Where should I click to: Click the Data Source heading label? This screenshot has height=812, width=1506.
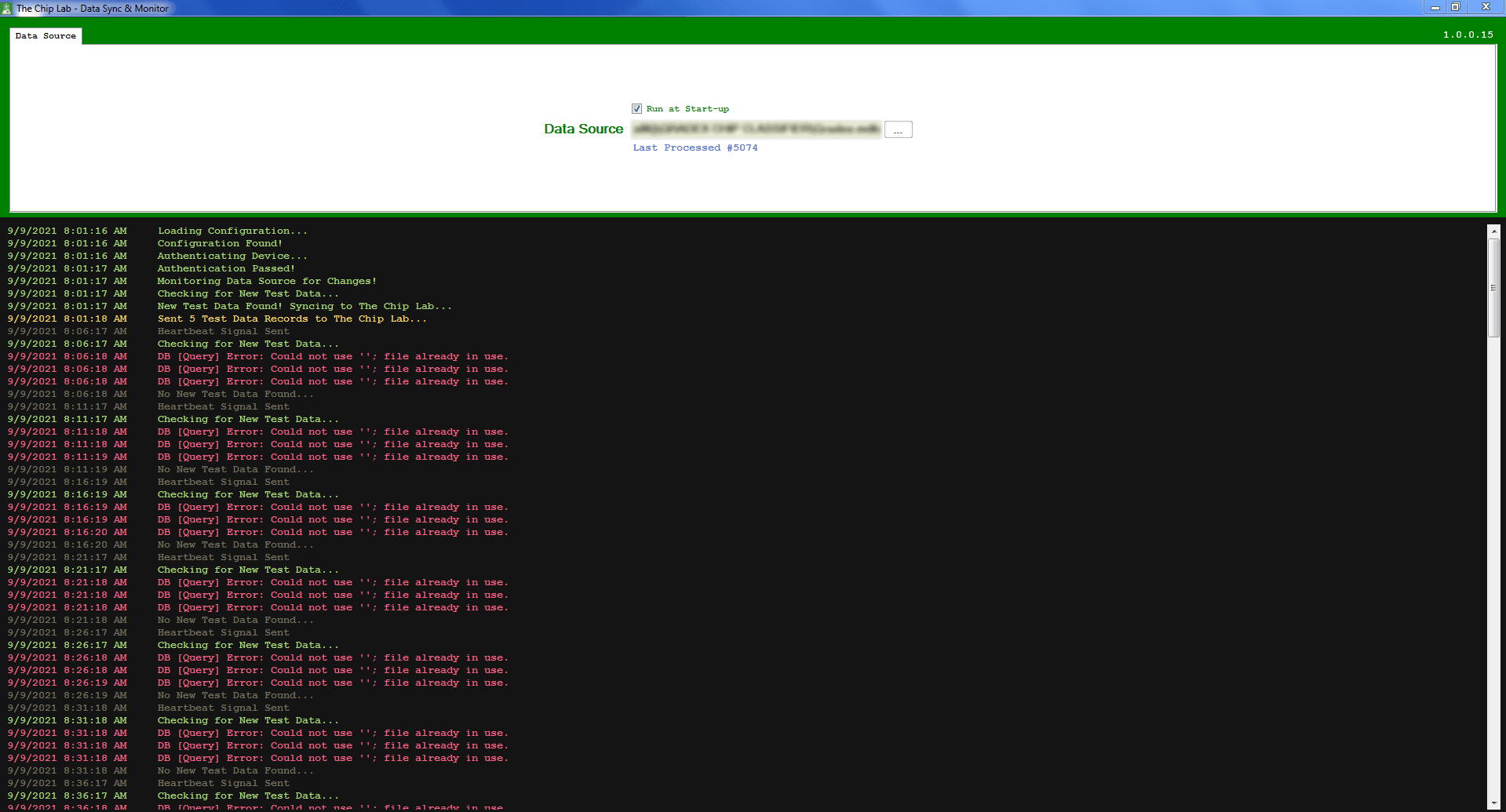point(583,129)
